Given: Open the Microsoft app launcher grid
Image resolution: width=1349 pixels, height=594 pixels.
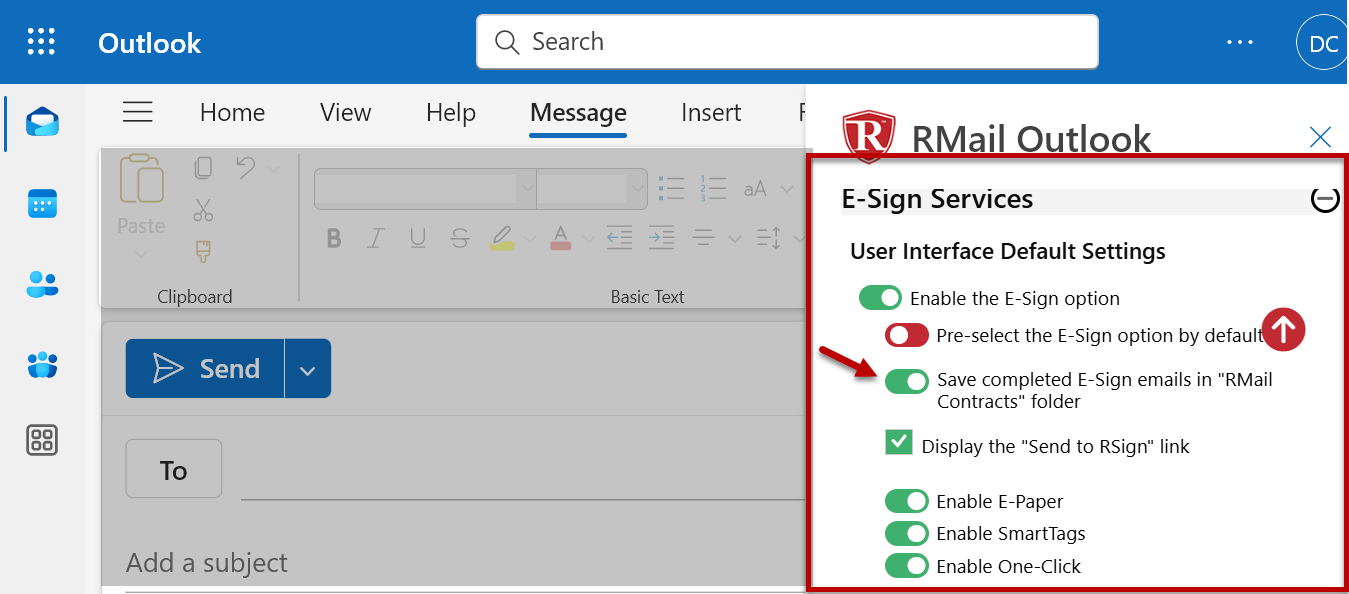Looking at the screenshot, I should (x=41, y=42).
